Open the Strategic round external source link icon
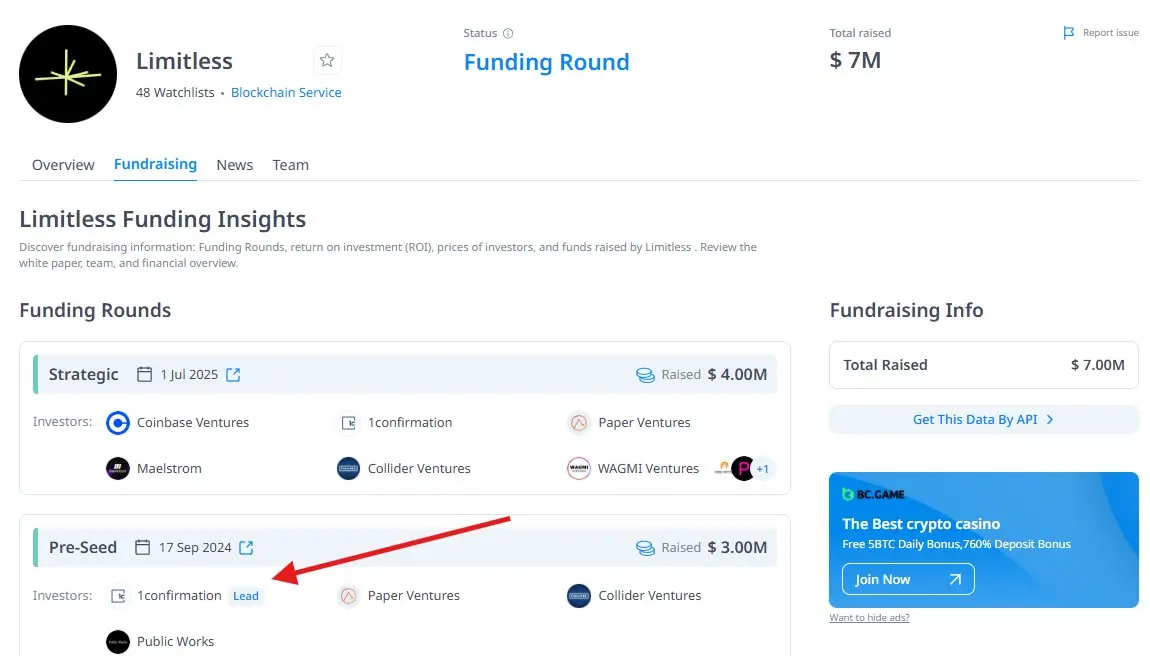 coord(233,375)
